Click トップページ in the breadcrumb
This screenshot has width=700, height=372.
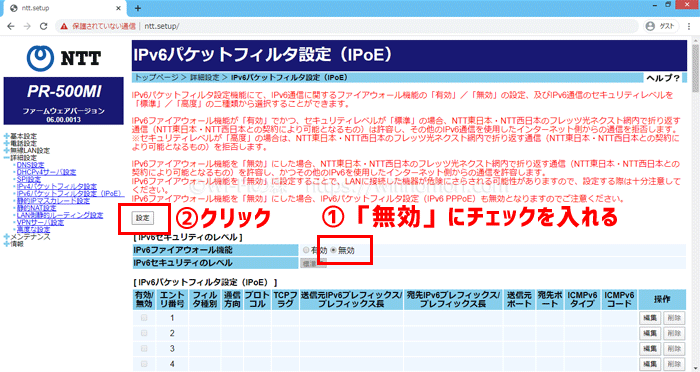(x=156, y=78)
